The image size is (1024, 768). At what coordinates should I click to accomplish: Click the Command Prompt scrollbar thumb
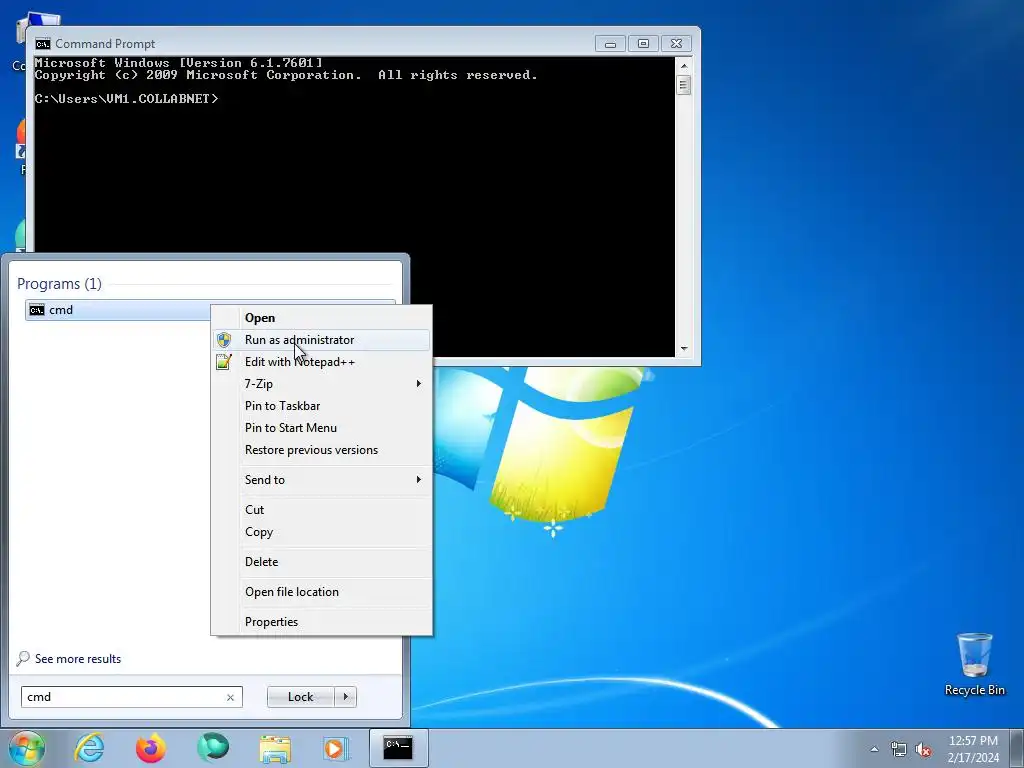[684, 86]
